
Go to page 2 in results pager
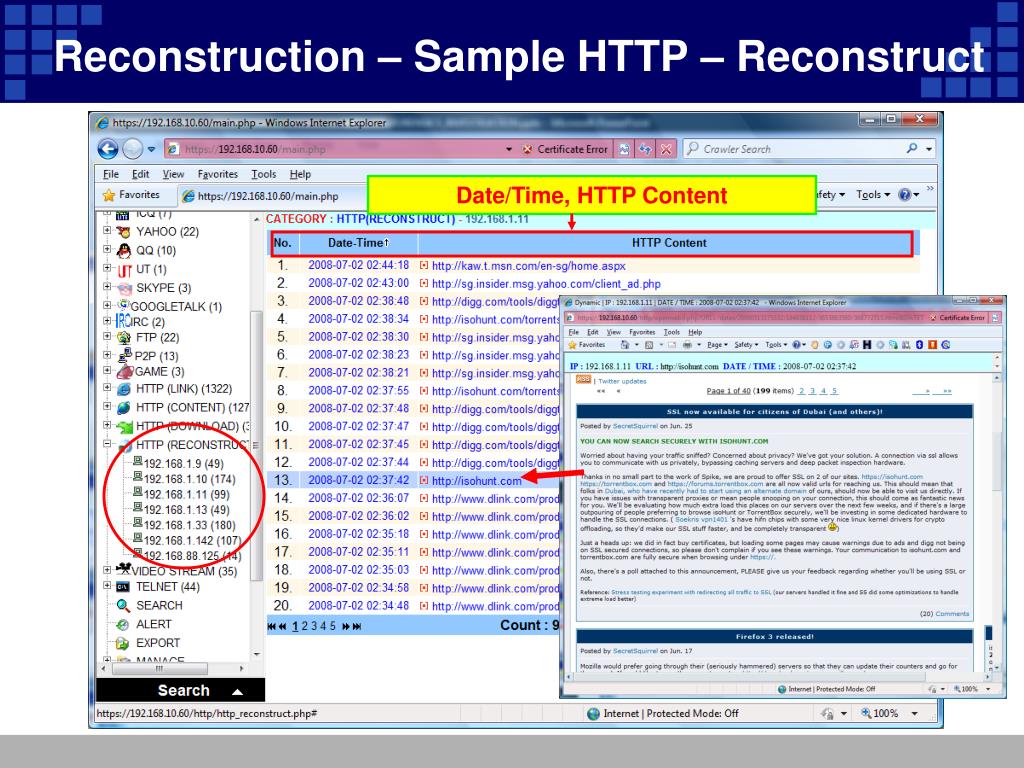click(x=304, y=626)
